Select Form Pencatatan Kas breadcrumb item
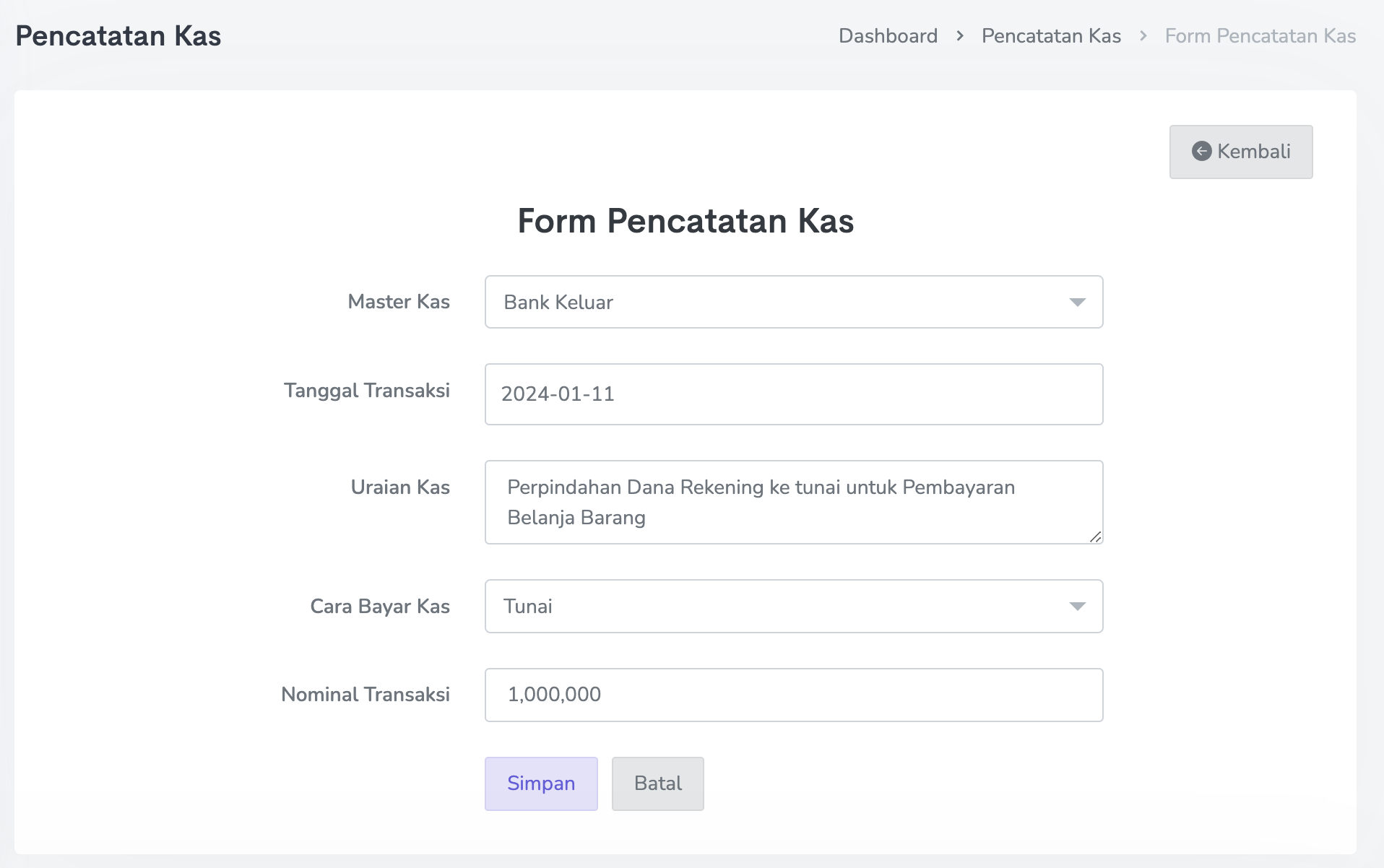The height and width of the screenshot is (868, 1384). tap(1260, 35)
